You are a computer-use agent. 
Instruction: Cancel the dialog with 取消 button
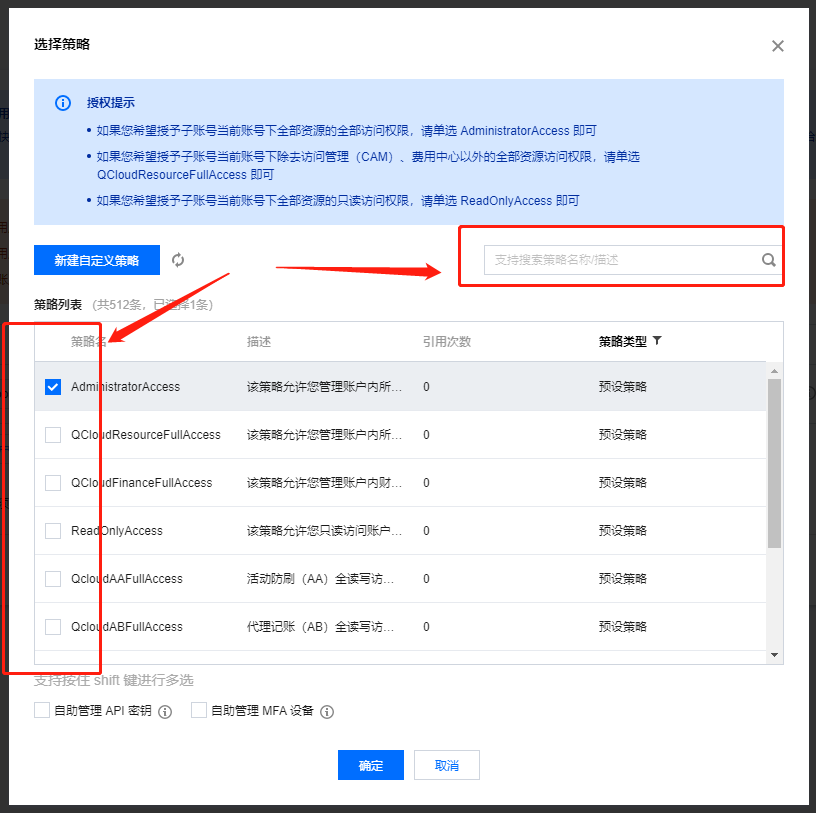coord(447,765)
